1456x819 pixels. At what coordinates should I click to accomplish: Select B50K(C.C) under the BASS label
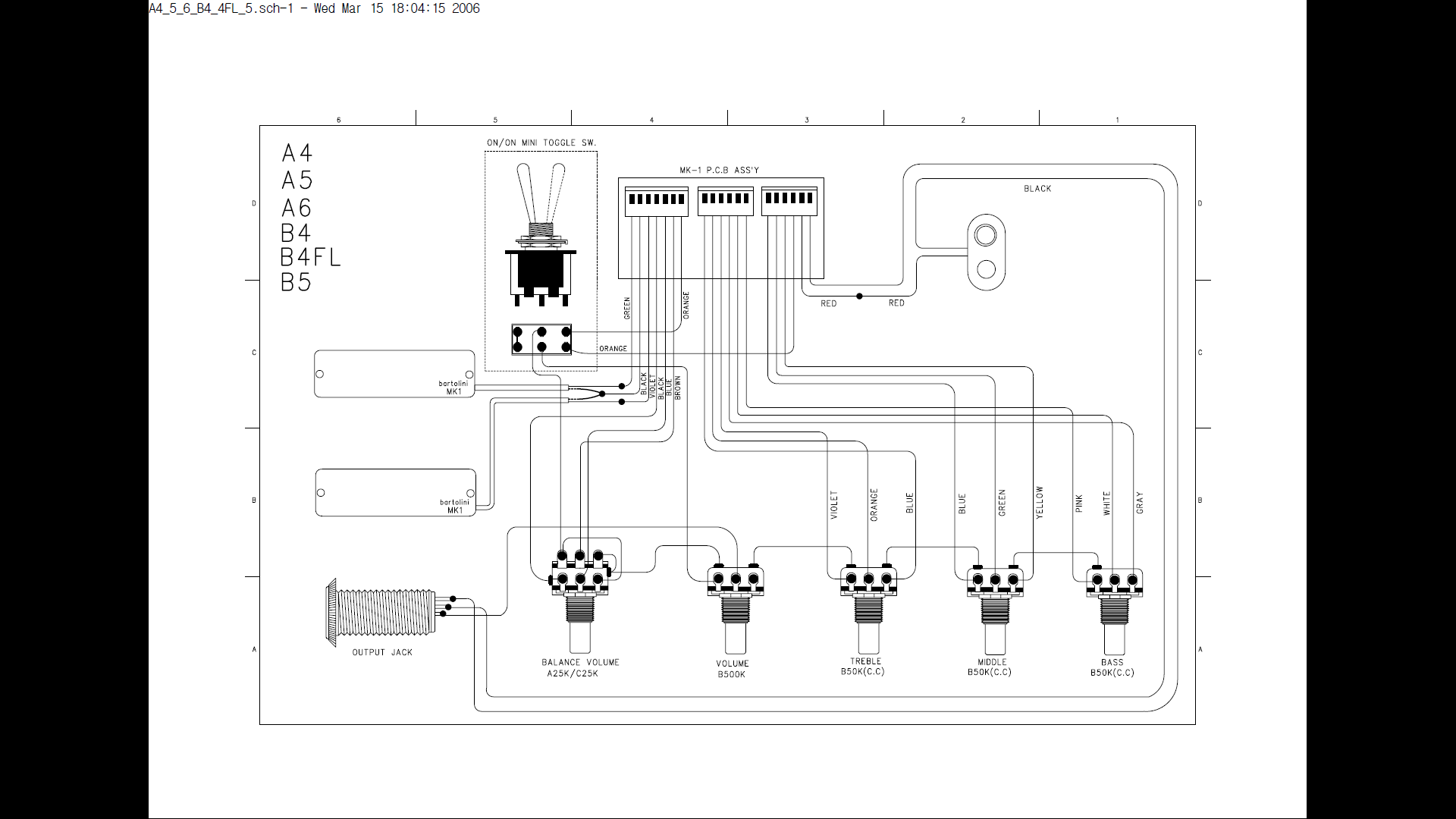coord(1112,673)
